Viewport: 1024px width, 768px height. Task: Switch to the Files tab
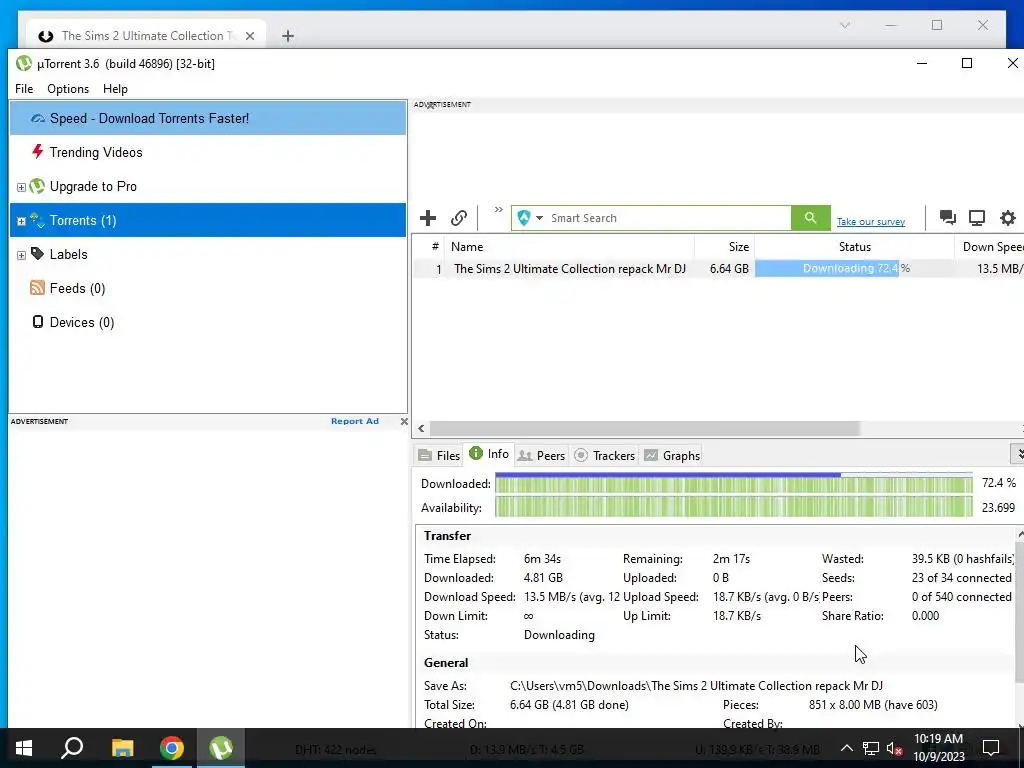pyautogui.click(x=439, y=455)
